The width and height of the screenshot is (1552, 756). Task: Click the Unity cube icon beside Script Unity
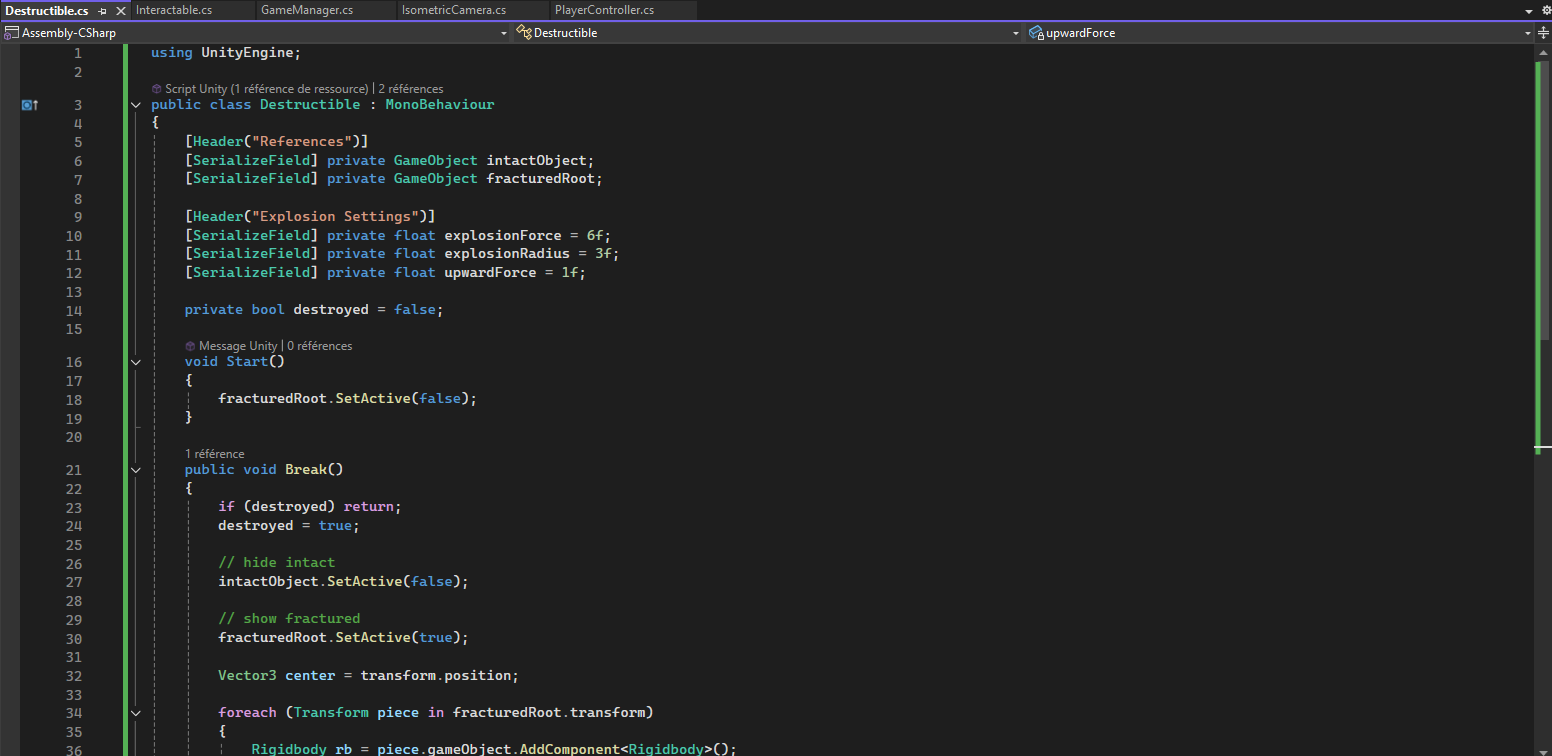click(x=157, y=89)
